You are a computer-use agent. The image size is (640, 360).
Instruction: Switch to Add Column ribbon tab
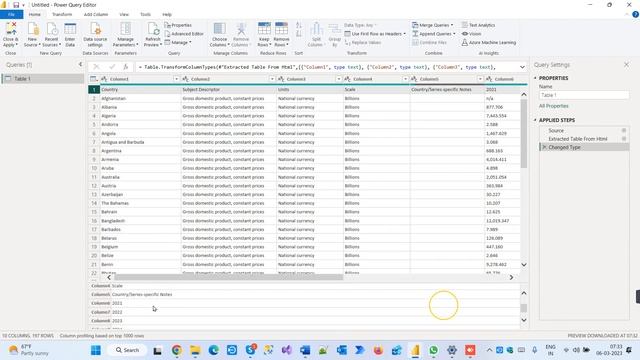96,14
